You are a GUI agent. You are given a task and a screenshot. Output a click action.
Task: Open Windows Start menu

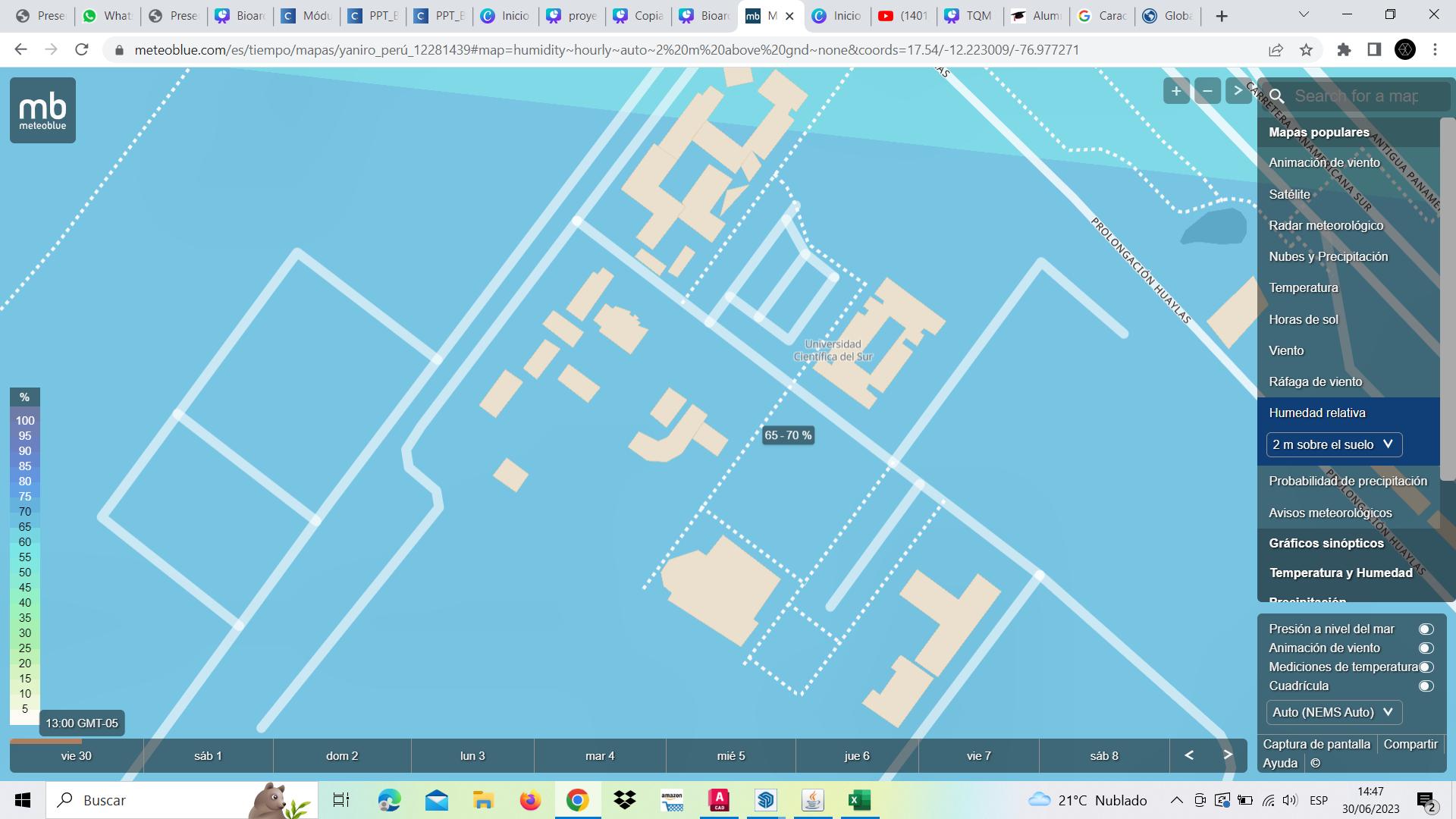coord(23,800)
